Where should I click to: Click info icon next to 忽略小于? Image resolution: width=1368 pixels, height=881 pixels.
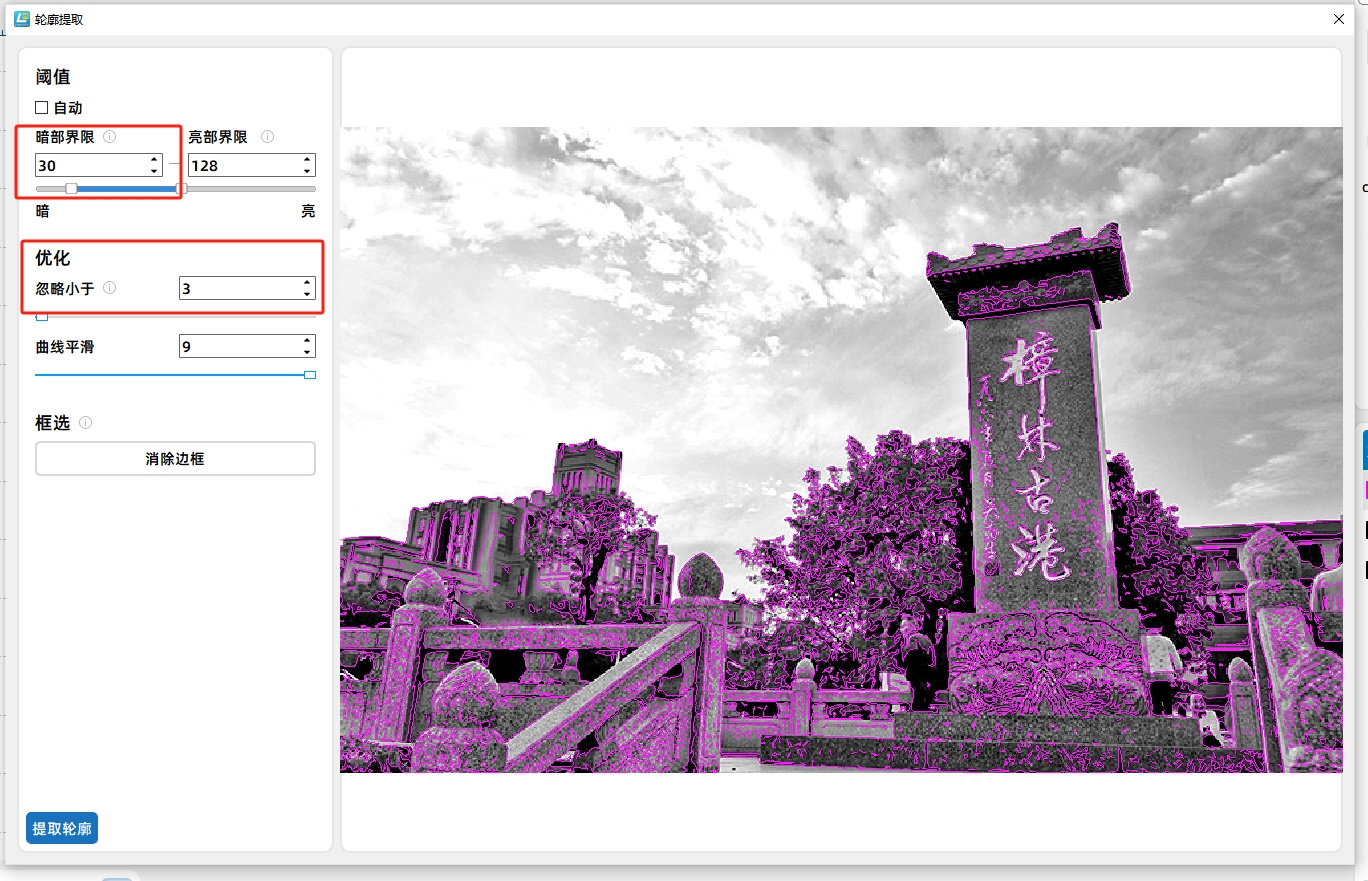[110, 288]
